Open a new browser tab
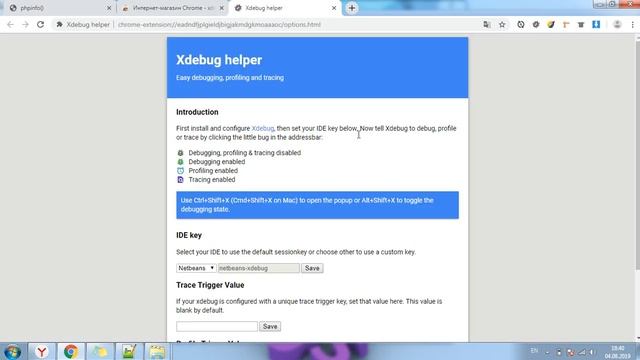This screenshot has width=640, height=360. (352, 8)
